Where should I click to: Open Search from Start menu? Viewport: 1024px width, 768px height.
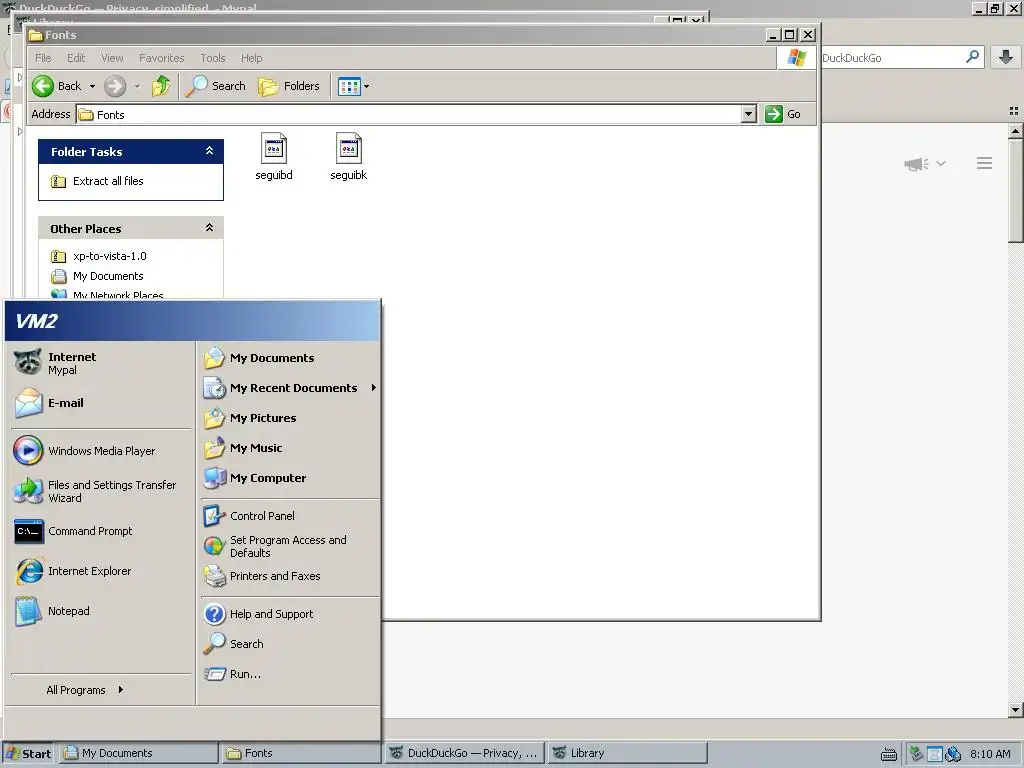pos(290,644)
